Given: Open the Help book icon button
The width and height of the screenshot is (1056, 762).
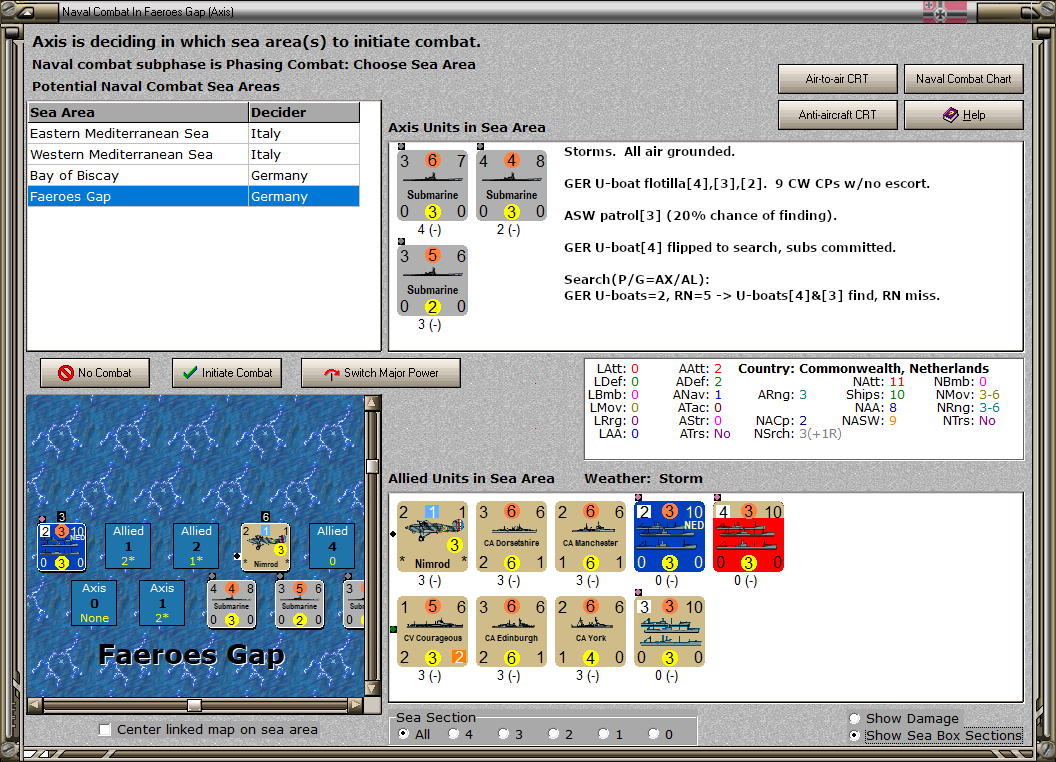Looking at the screenshot, I should point(964,115).
